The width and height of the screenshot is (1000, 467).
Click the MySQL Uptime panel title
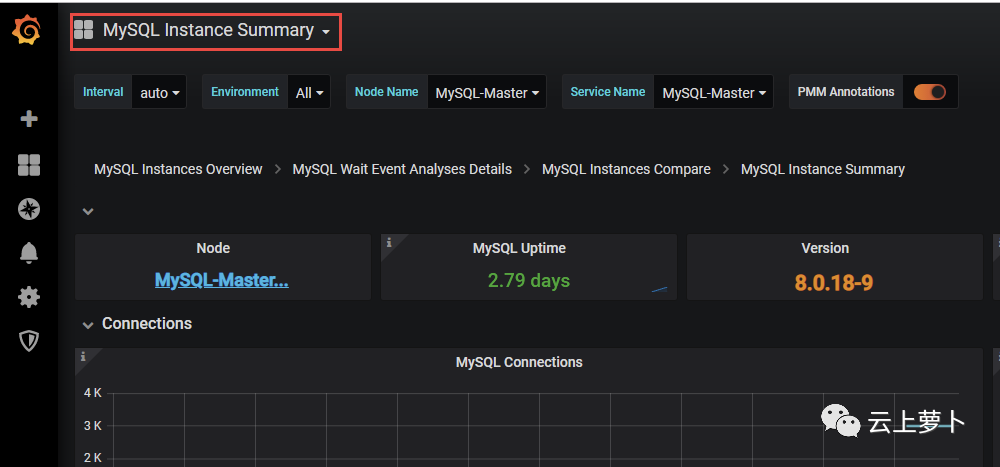point(519,248)
